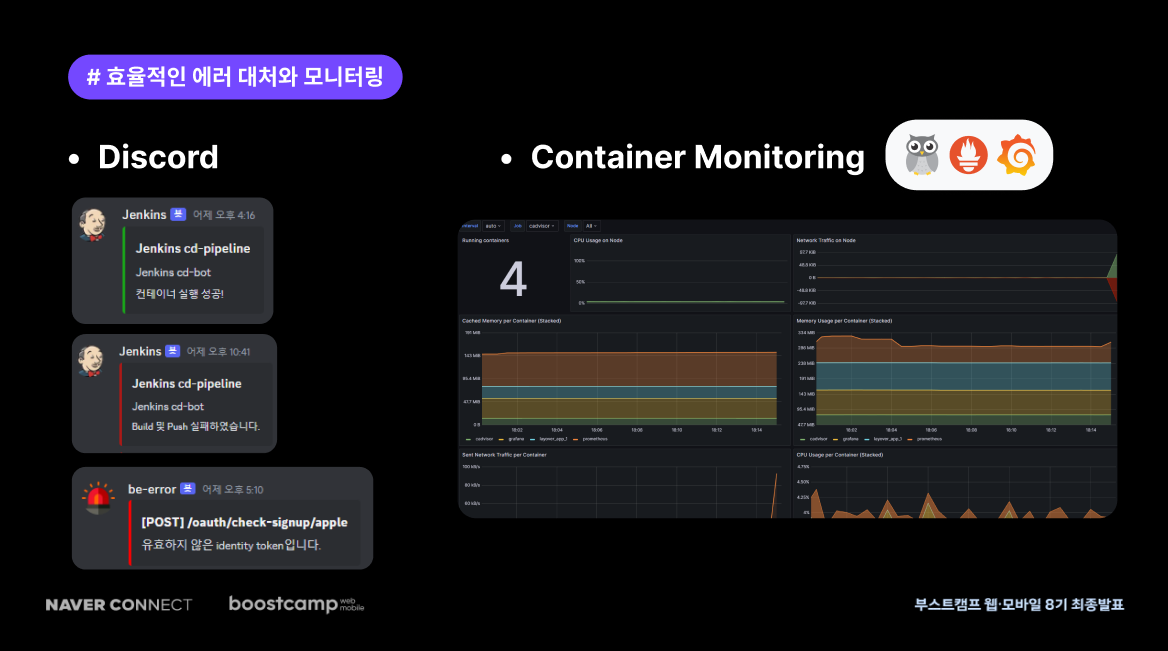Open 'Sent Network Traffic per Container' title
This screenshot has width=1168, height=651.
504,455
